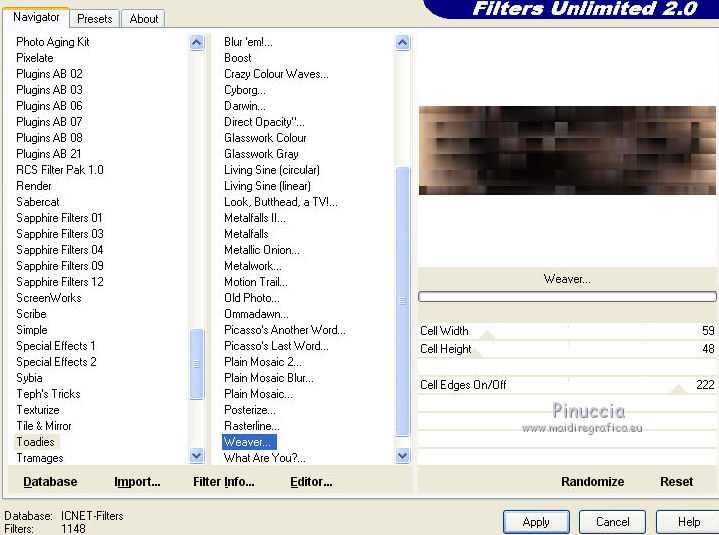This screenshot has width=719, height=535.
Task: Select RCS Filter Pak 1.0
Action: coord(60,170)
